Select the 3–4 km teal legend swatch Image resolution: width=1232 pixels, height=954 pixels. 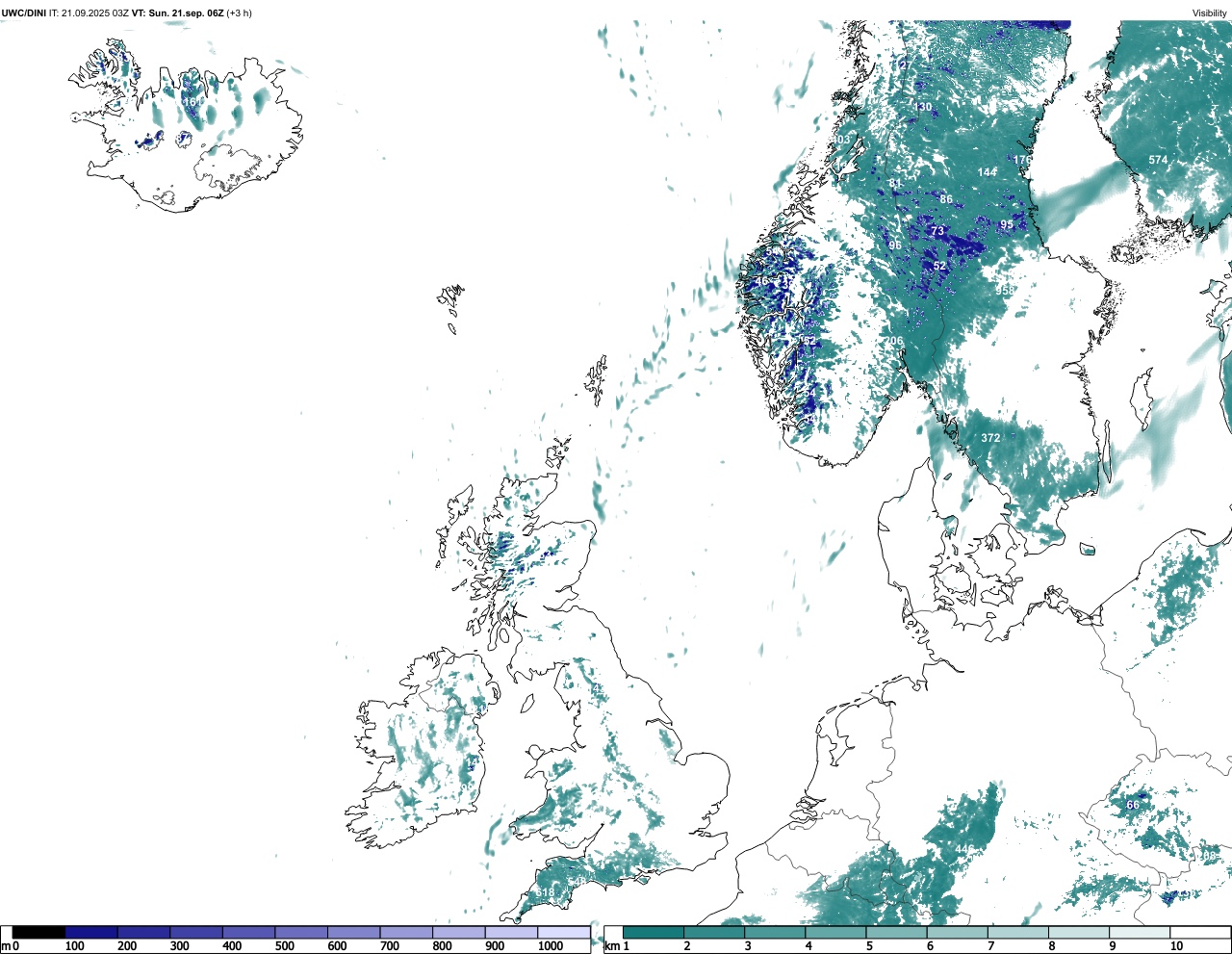click(x=775, y=932)
